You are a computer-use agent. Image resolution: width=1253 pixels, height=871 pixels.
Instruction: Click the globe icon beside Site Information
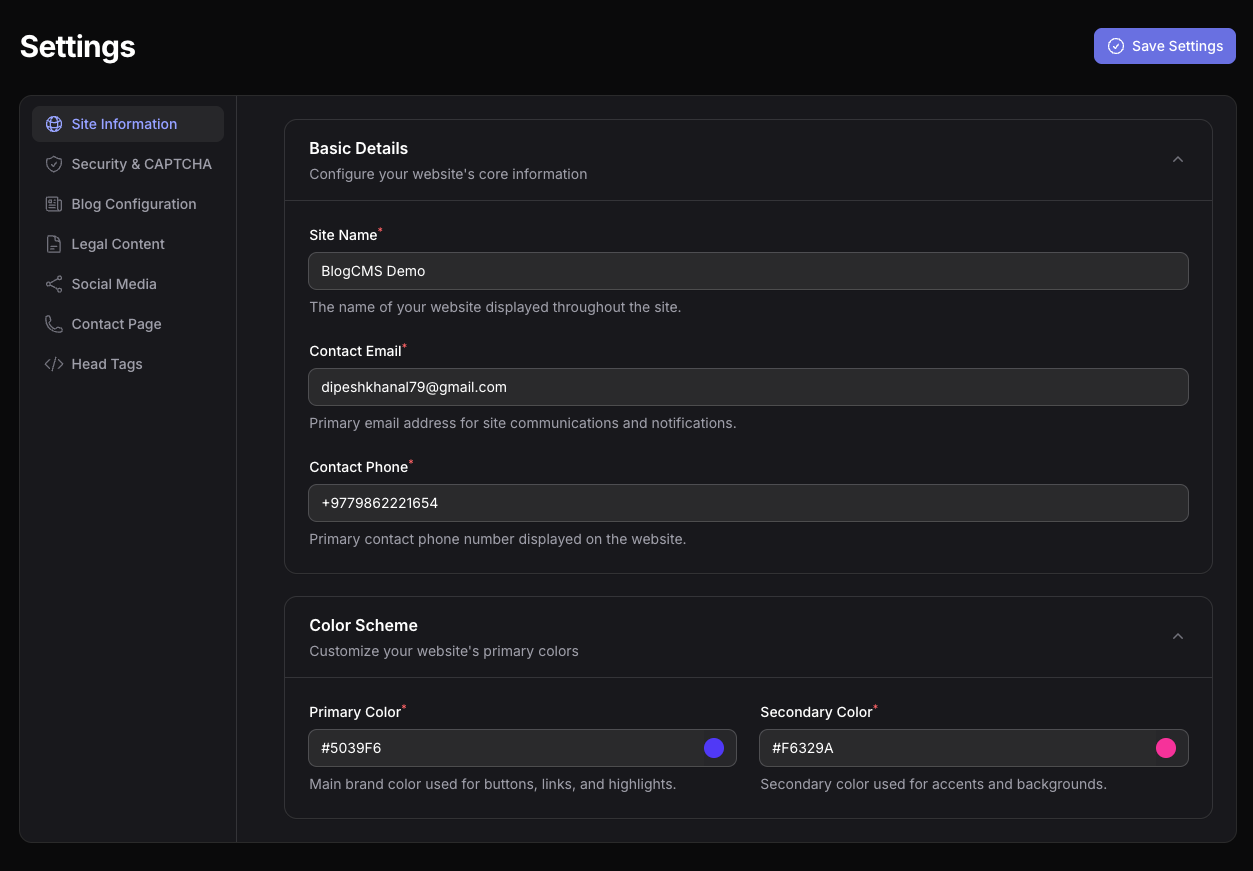point(54,123)
